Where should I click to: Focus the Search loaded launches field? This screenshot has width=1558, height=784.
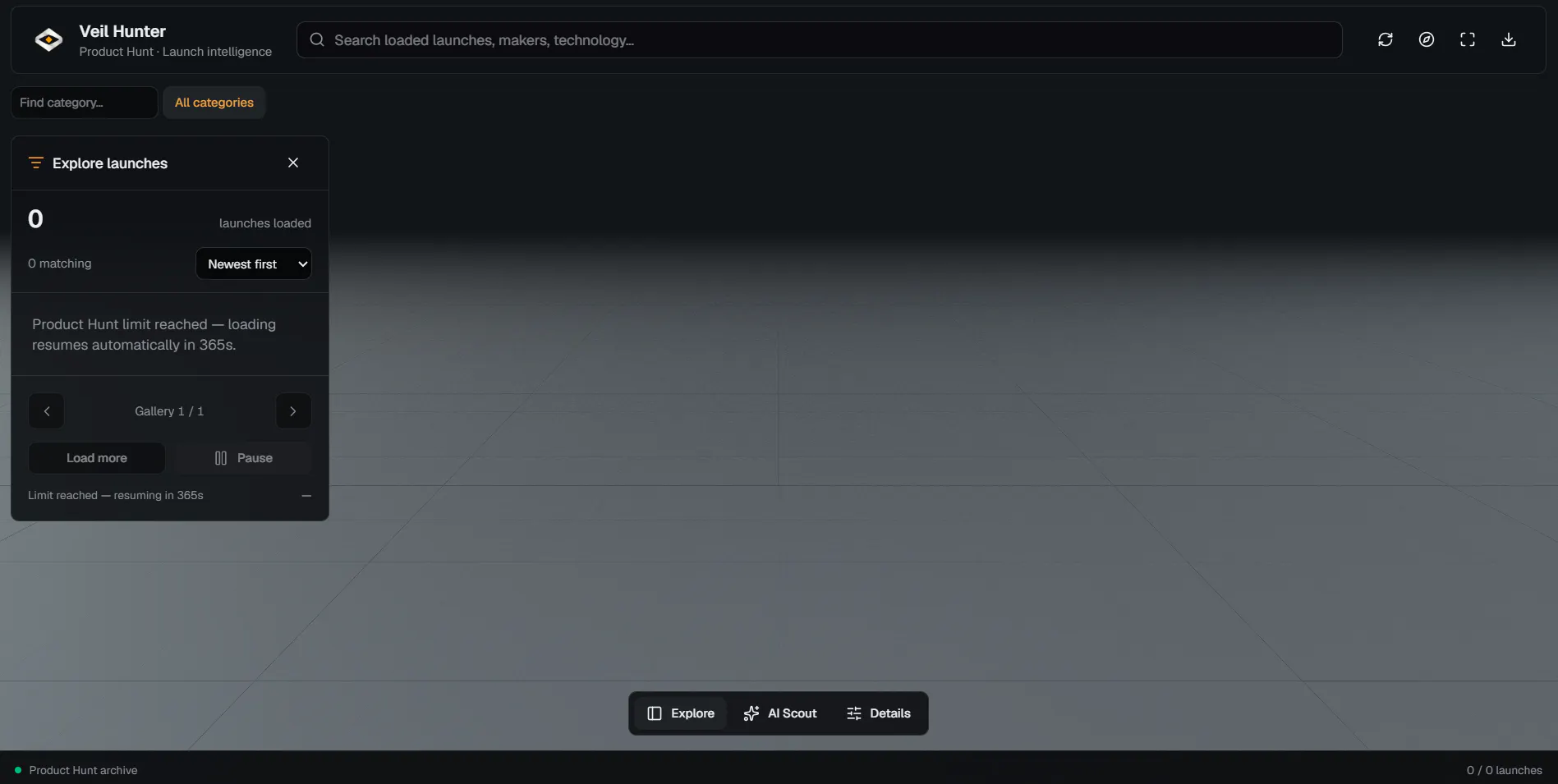(820, 40)
